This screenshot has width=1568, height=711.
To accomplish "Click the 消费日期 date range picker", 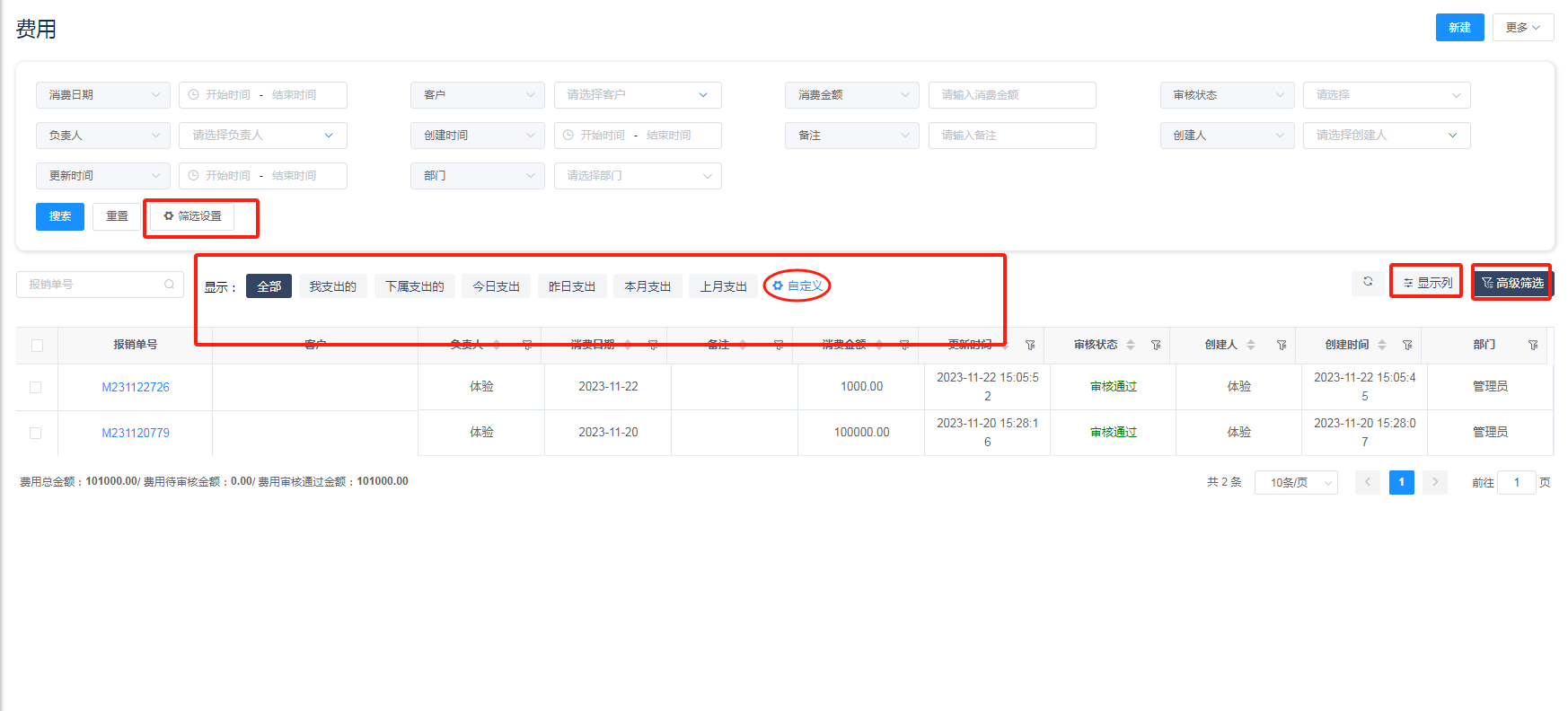I will 263,95.
